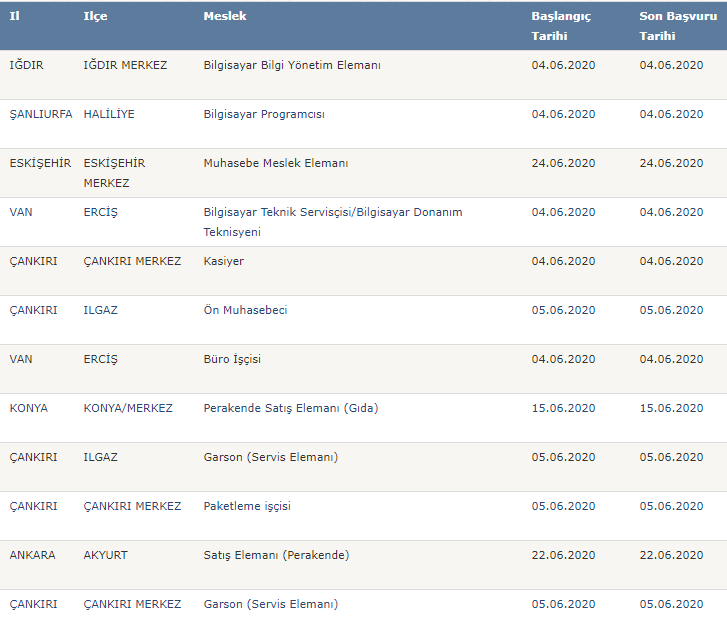Open the 'Ön Muhasebeci' job entry
The height and width of the screenshot is (631, 727).
point(245,310)
